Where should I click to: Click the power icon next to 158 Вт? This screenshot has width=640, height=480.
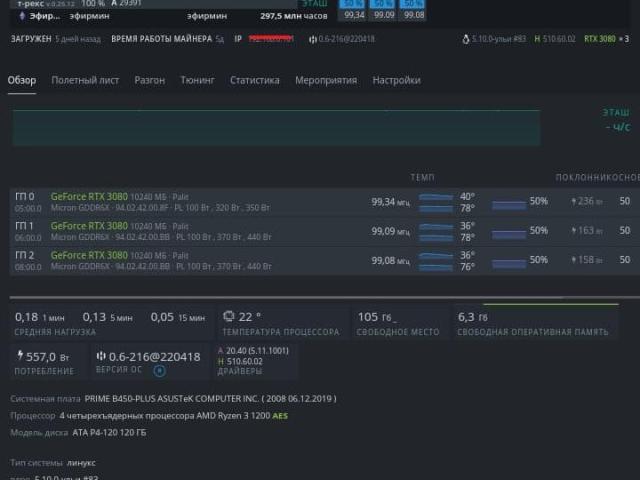(x=573, y=259)
